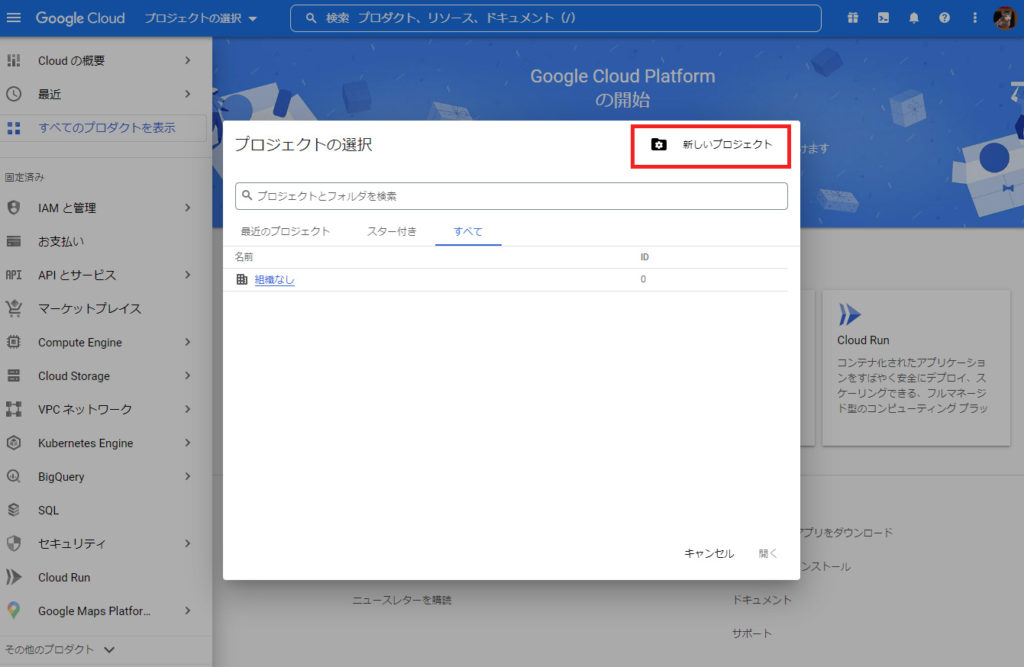The width and height of the screenshot is (1024, 667).
Task: Open the サポート link in background page
Action: (752, 633)
